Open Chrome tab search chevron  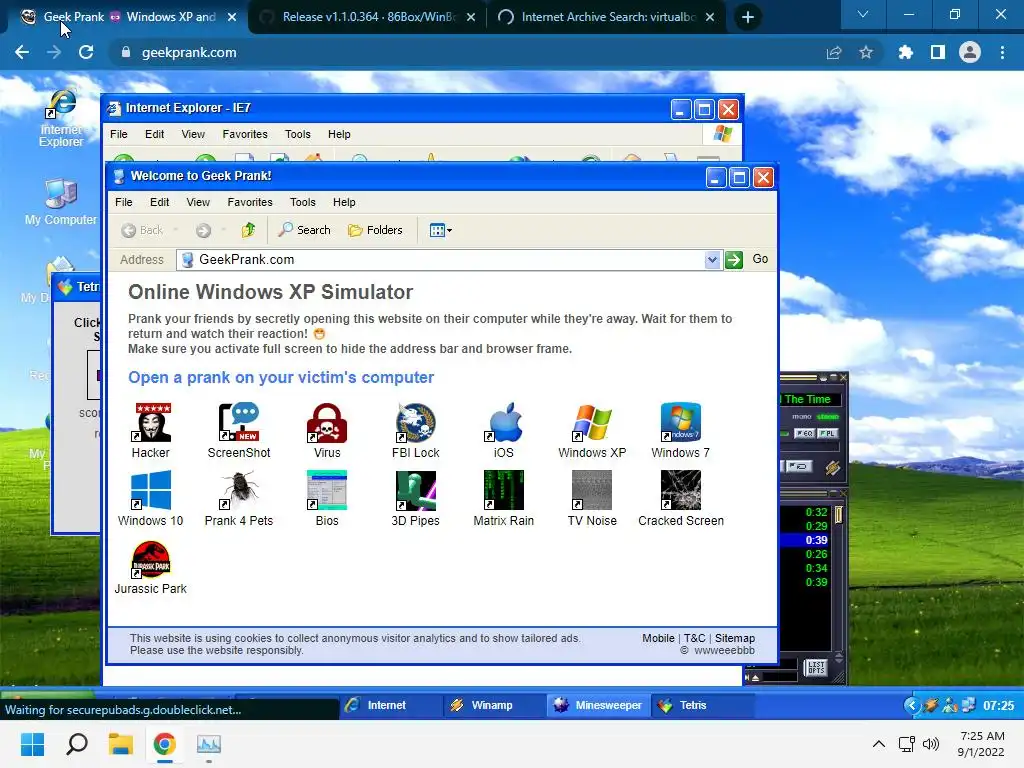click(x=863, y=14)
